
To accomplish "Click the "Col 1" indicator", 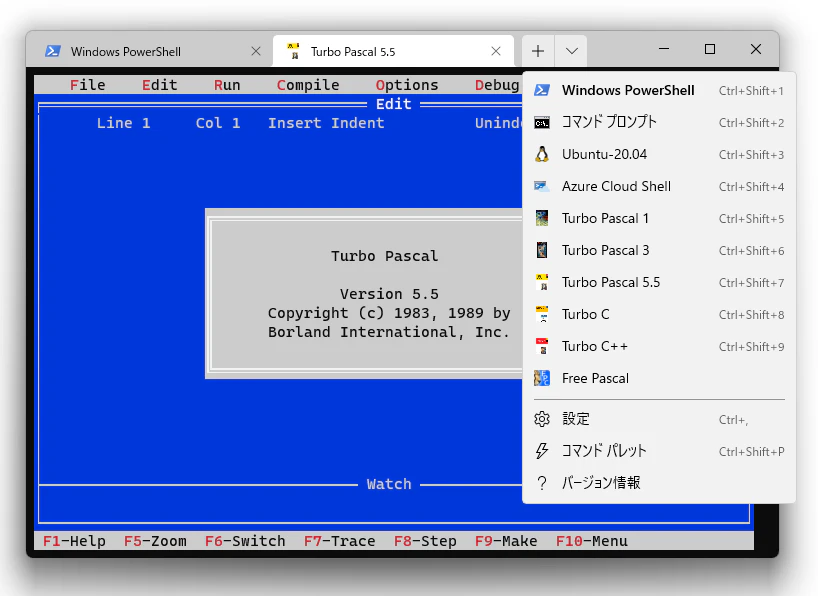I will click(218, 123).
